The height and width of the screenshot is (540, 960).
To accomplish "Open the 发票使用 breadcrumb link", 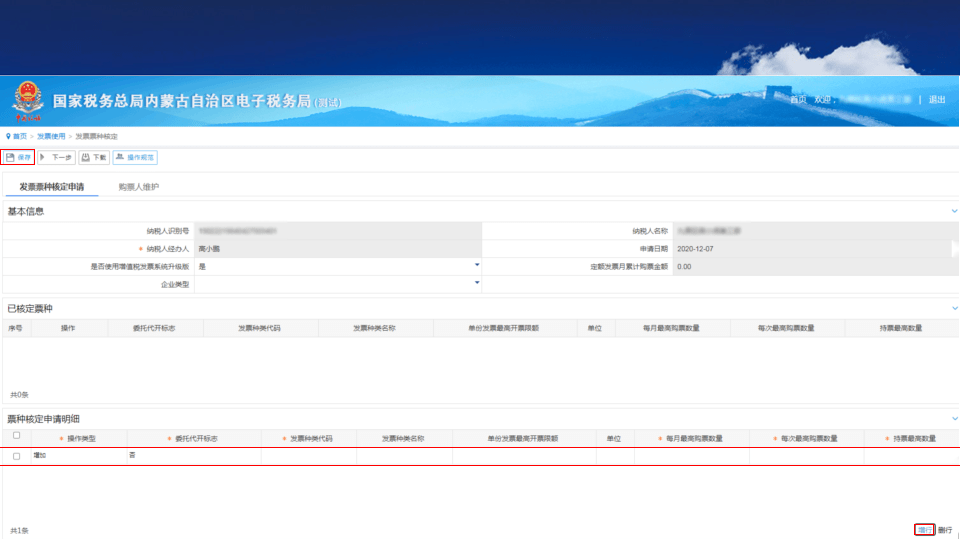I will 51,137.
